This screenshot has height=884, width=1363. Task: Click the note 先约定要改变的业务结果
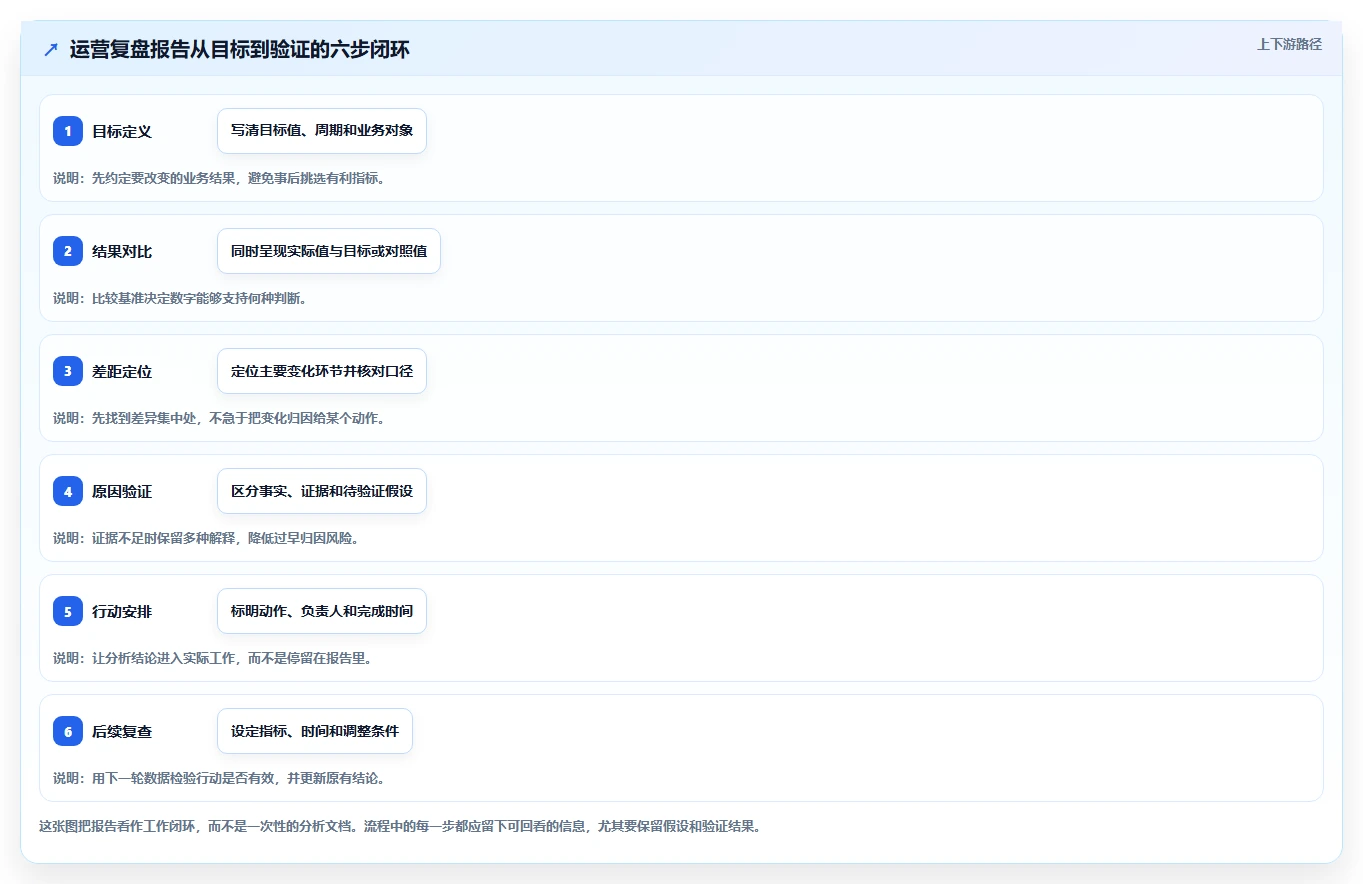point(219,178)
